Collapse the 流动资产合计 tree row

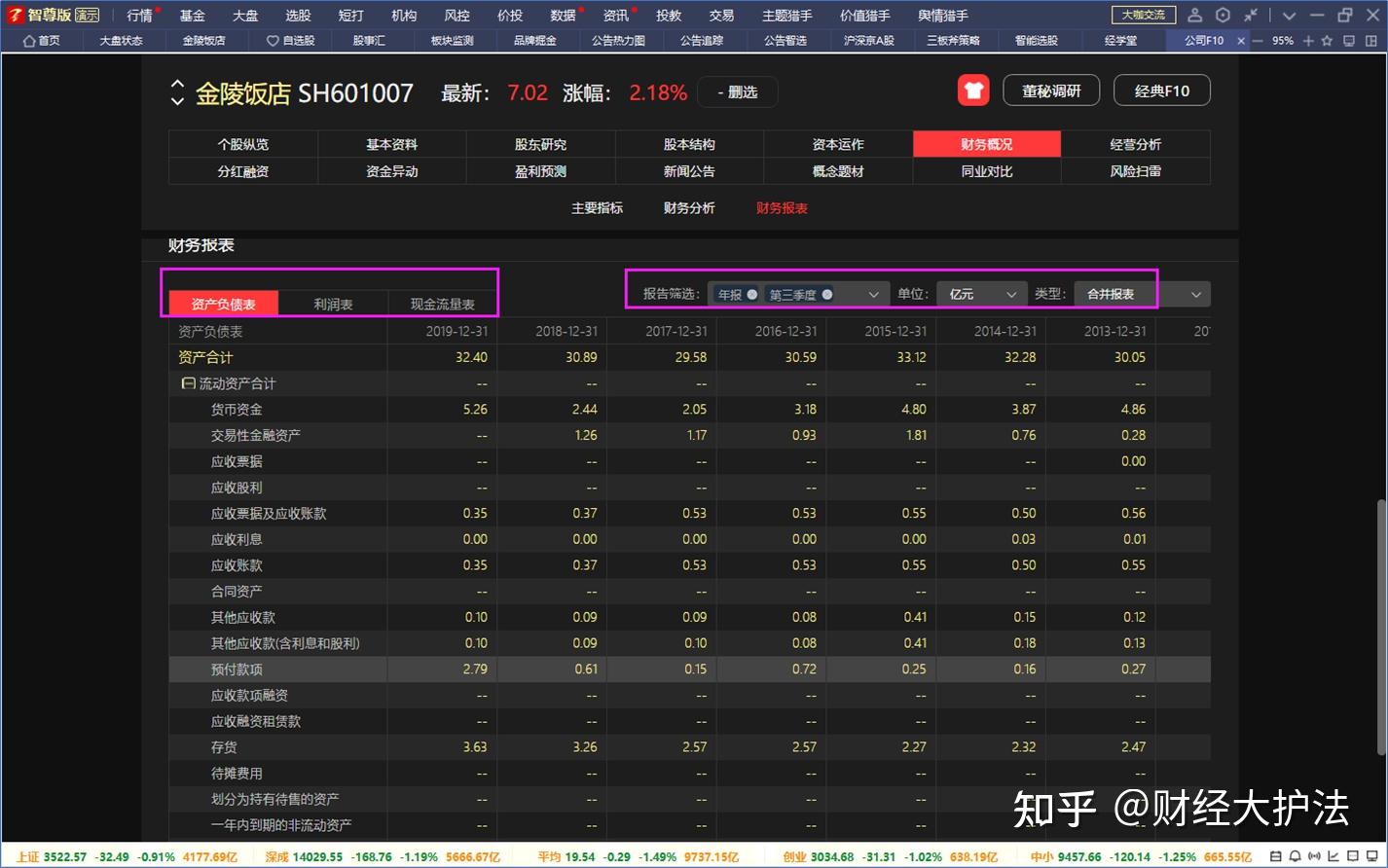(187, 382)
